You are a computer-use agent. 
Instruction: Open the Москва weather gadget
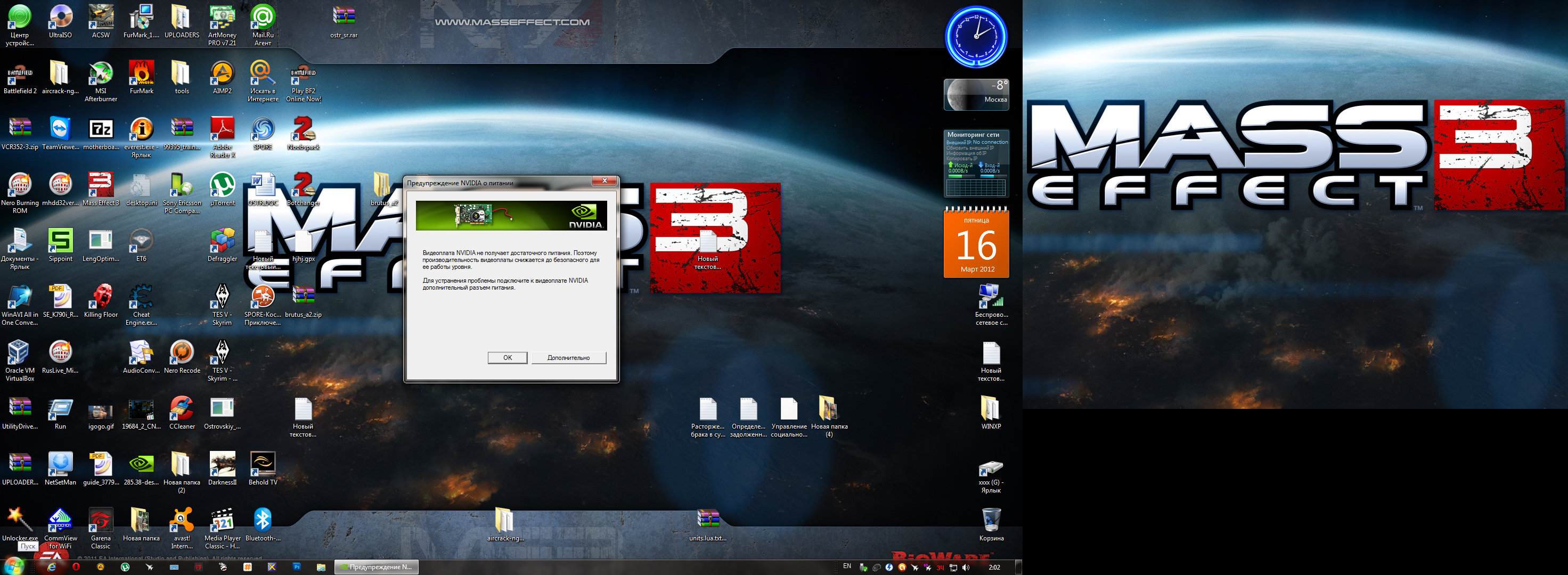click(976, 95)
